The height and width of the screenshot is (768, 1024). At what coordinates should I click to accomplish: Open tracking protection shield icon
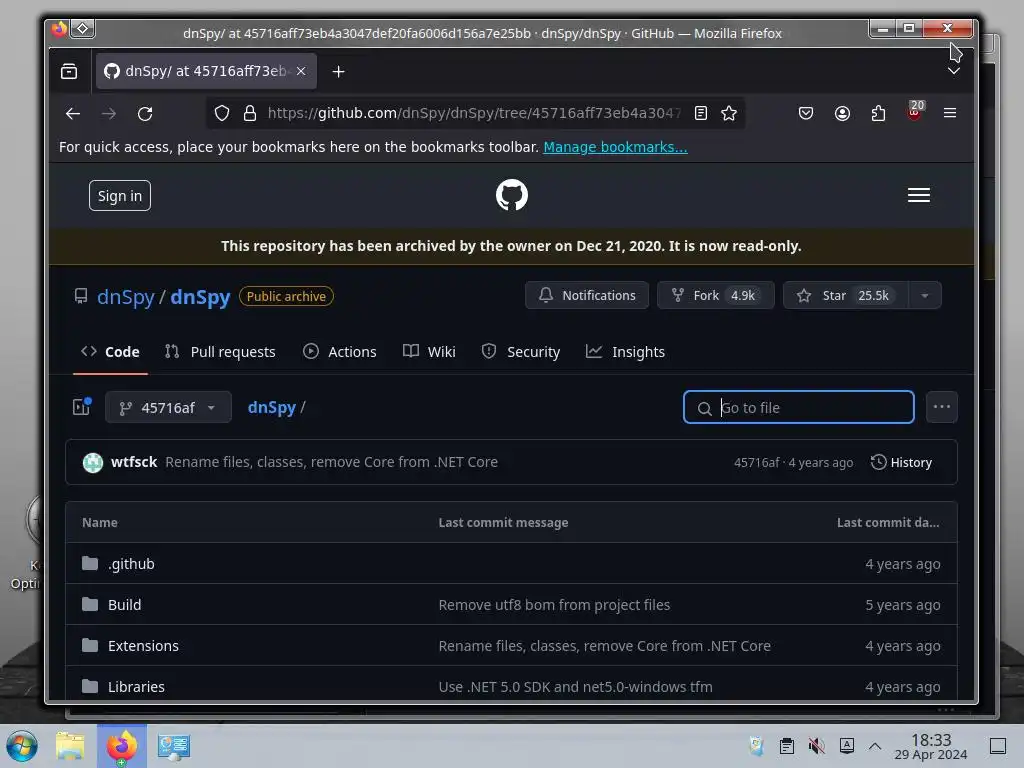click(x=222, y=114)
